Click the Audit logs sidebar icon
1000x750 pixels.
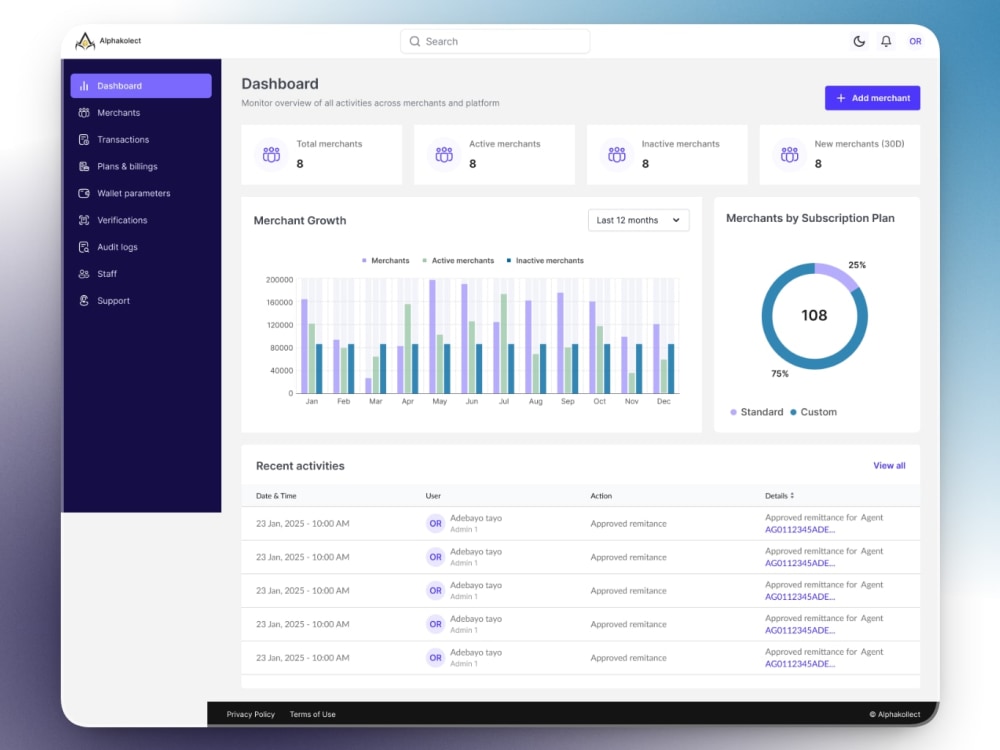pos(84,247)
